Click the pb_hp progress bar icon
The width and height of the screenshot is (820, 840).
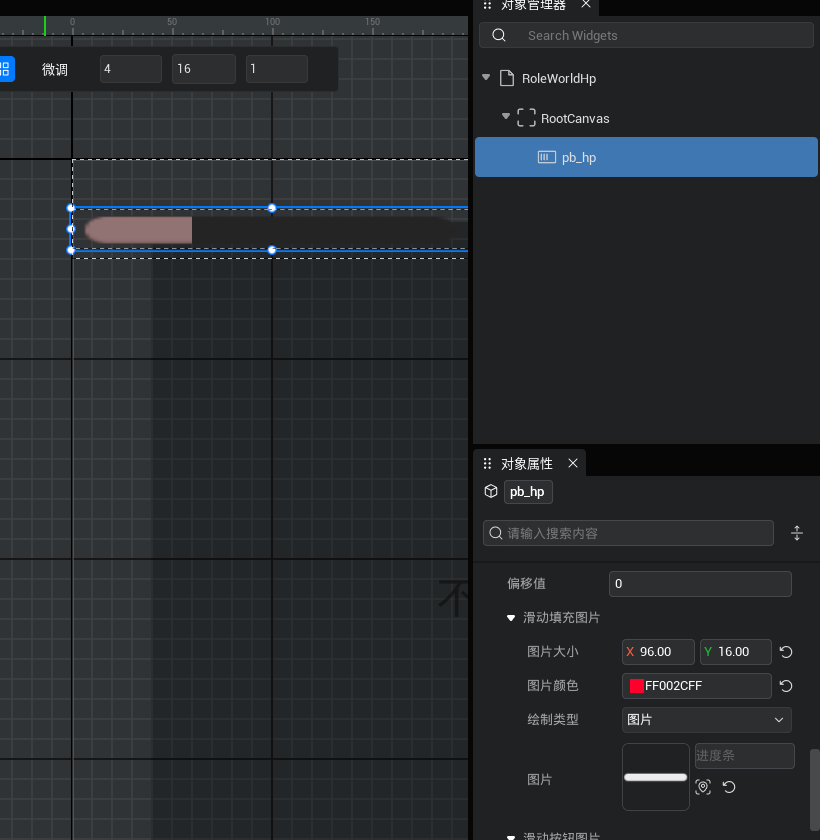pos(546,157)
